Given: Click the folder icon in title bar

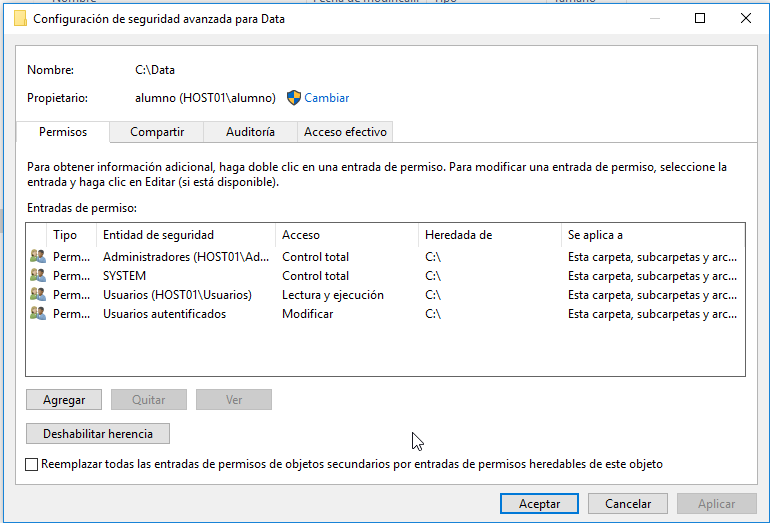Looking at the screenshot, I should (x=19, y=19).
